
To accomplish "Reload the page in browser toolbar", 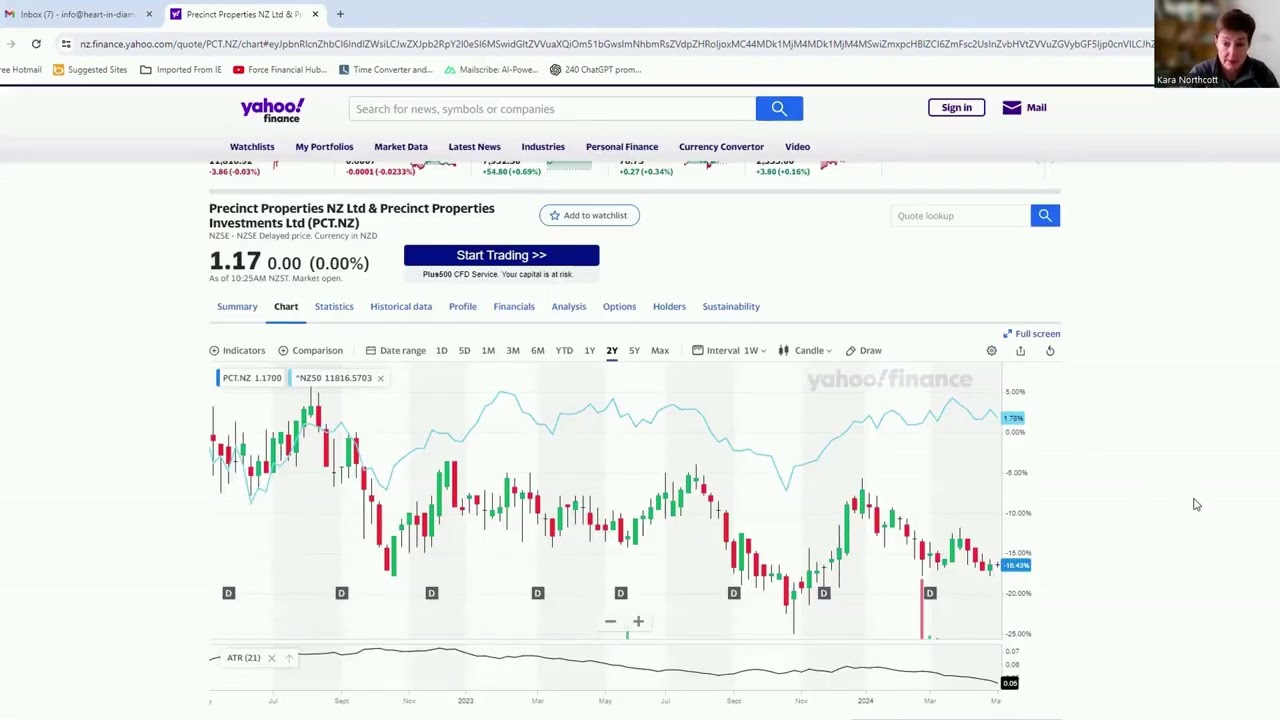I will click(x=36, y=44).
